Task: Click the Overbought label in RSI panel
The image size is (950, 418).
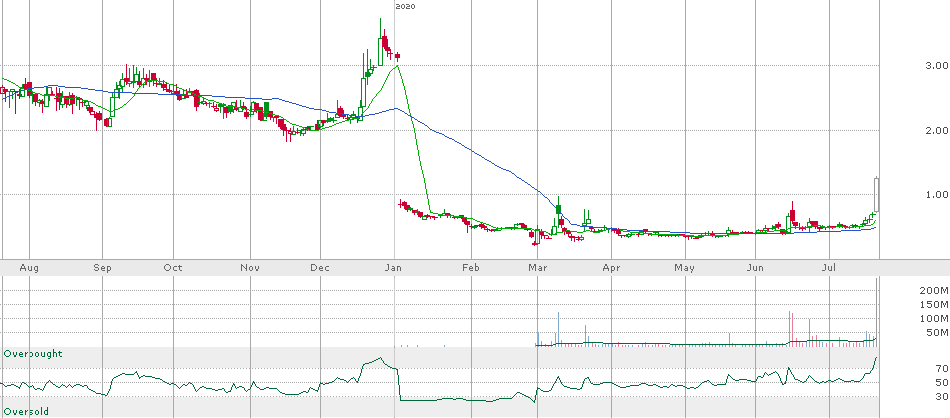Action: (33, 353)
